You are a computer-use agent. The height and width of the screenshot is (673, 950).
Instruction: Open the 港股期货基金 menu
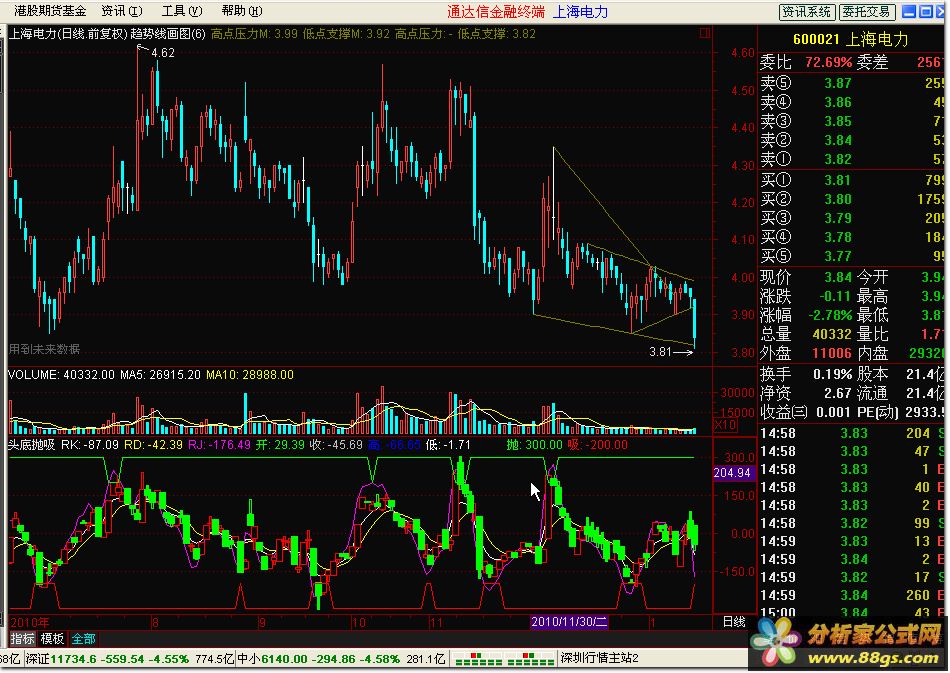point(50,11)
